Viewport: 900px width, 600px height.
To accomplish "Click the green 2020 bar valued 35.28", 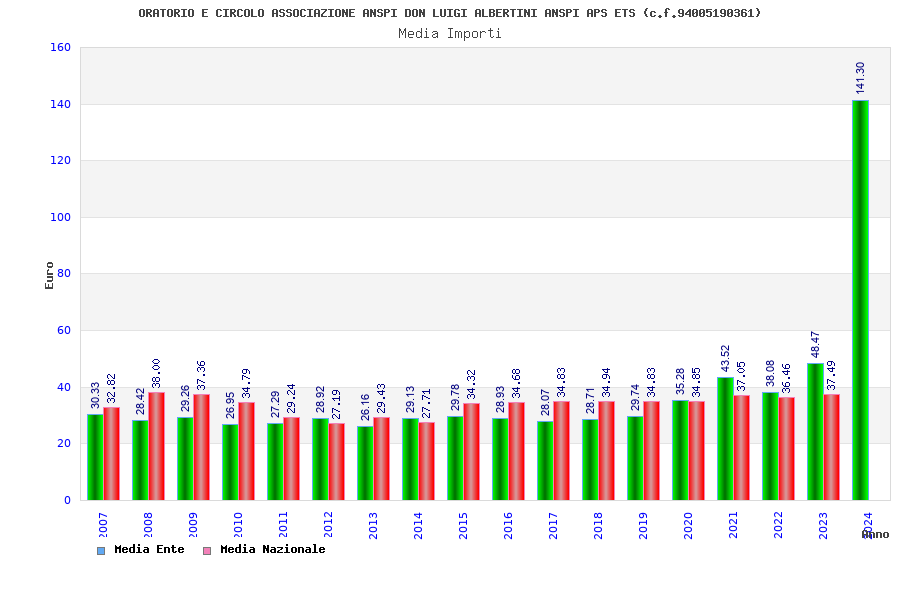I will [x=680, y=450].
